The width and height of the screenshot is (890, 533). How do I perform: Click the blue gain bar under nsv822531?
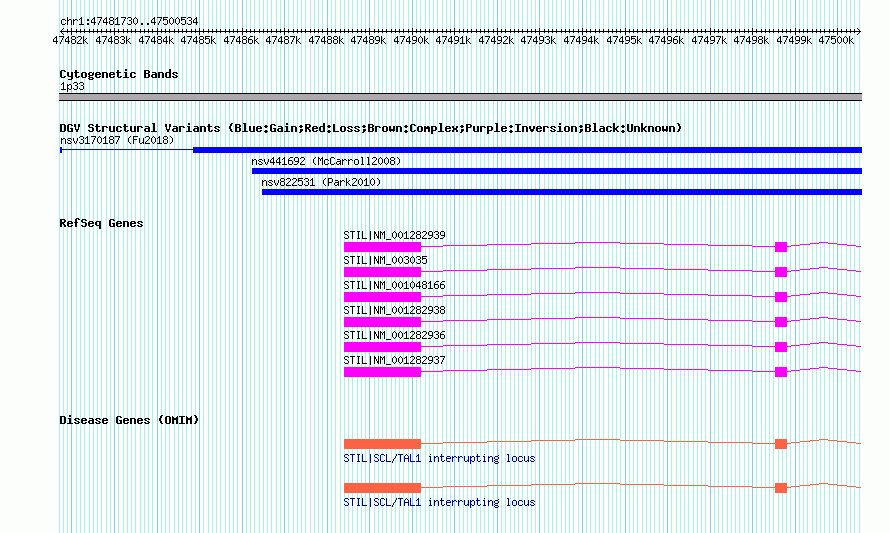[562, 192]
